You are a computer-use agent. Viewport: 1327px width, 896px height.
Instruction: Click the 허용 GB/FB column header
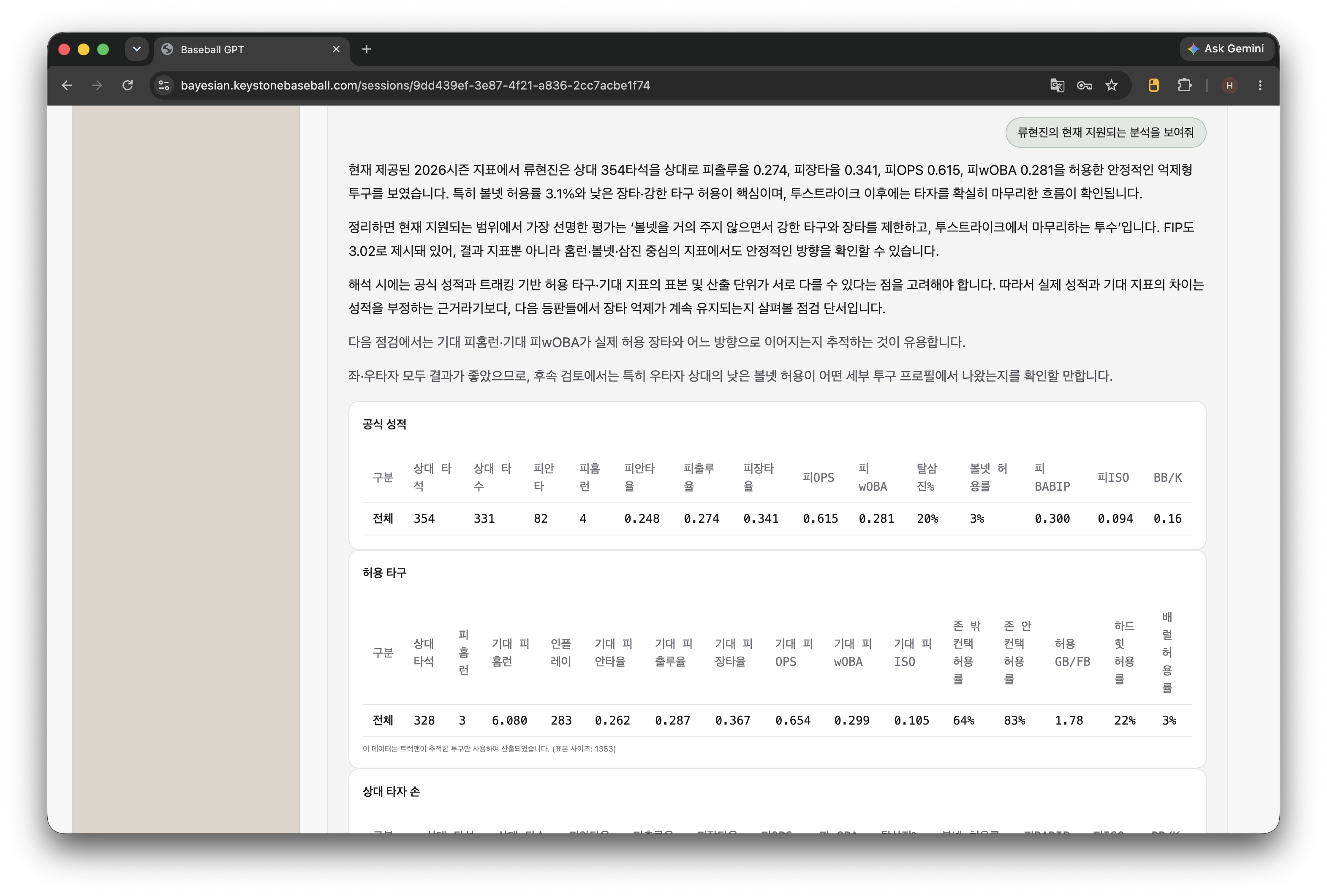pyautogui.click(x=1072, y=652)
